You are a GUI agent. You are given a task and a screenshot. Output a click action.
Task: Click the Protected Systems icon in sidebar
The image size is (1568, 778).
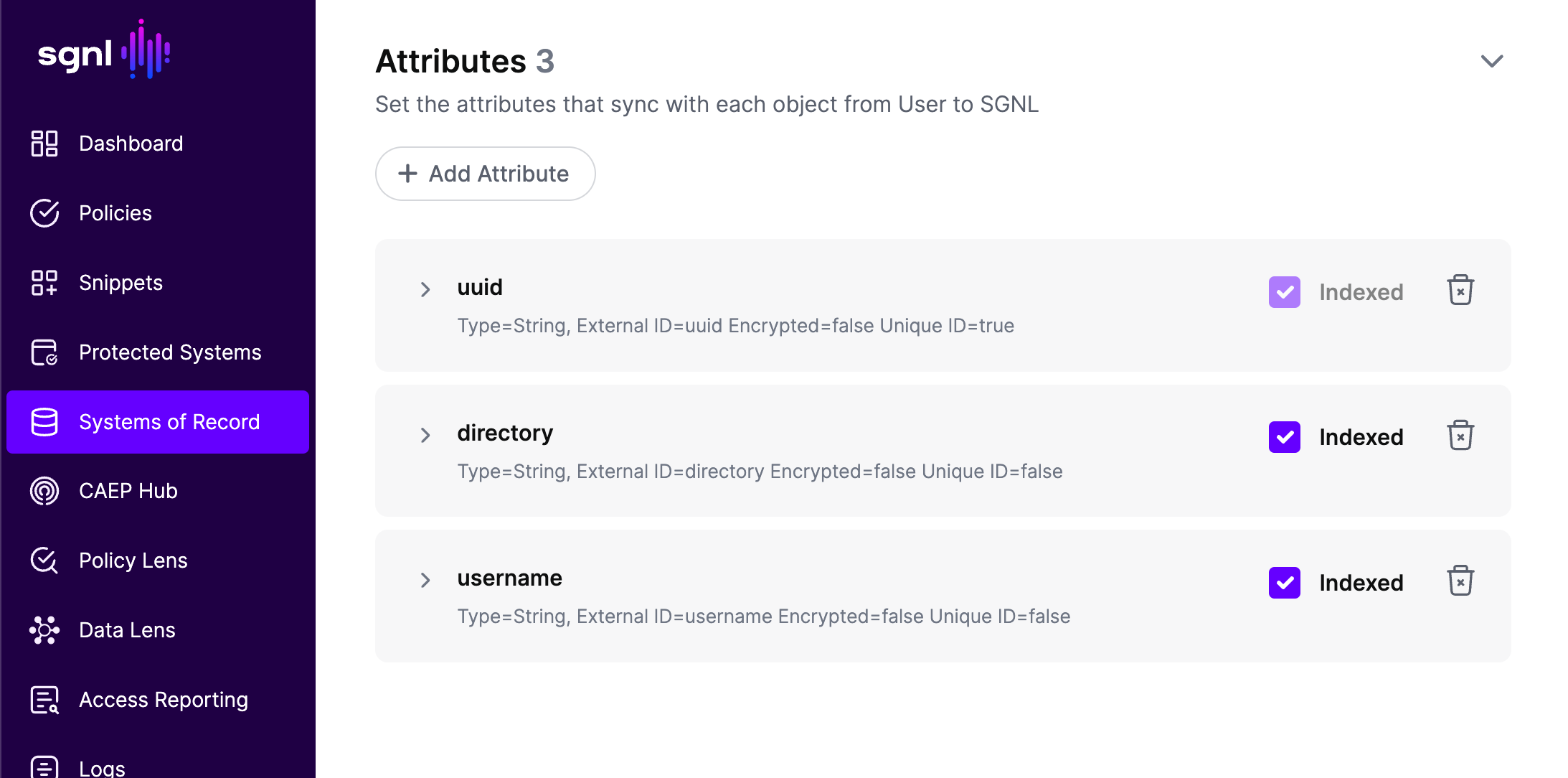point(44,352)
